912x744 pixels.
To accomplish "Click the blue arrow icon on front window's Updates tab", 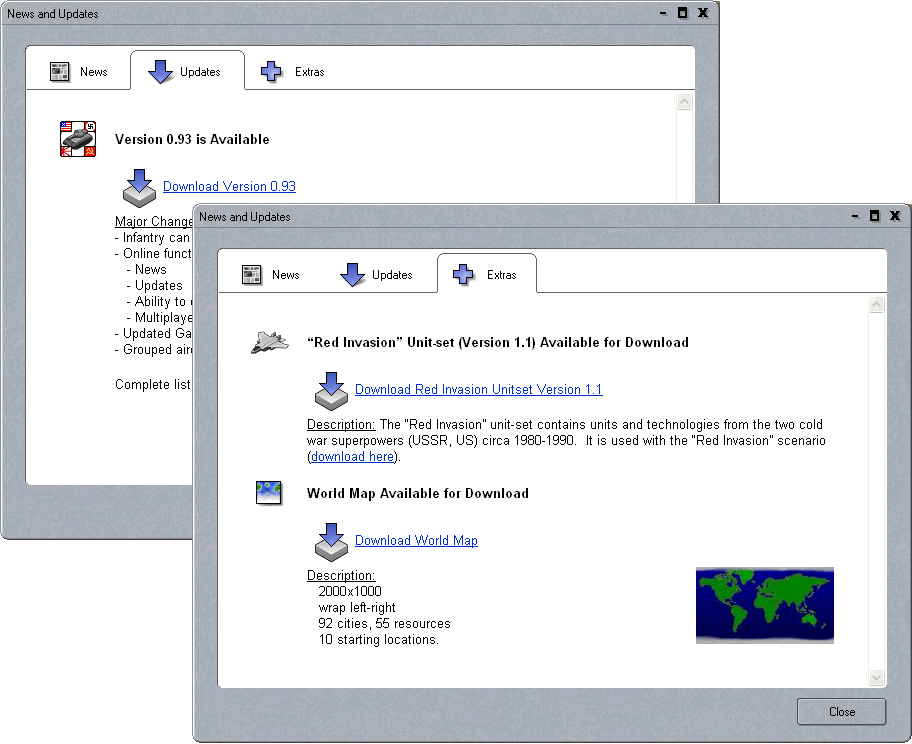I will coord(352,275).
